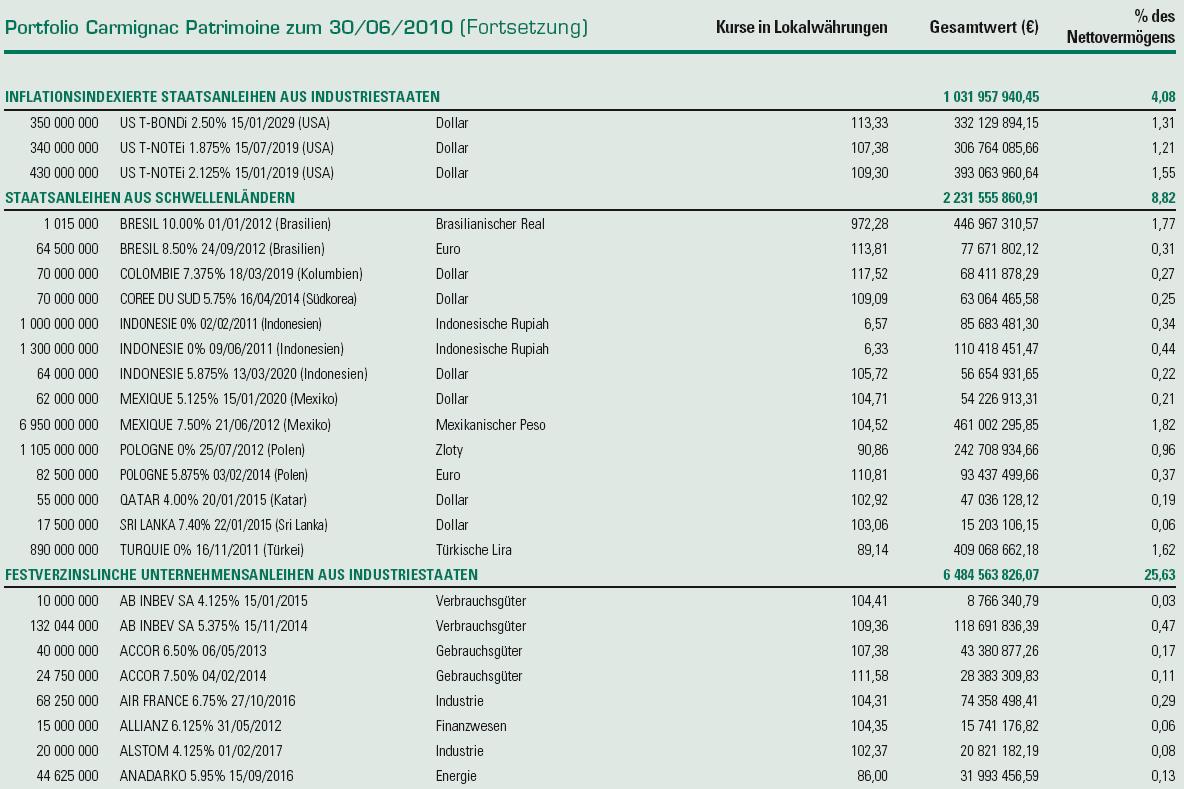Click the price '111,58'
This screenshot has width=1184, height=789.
869,676
